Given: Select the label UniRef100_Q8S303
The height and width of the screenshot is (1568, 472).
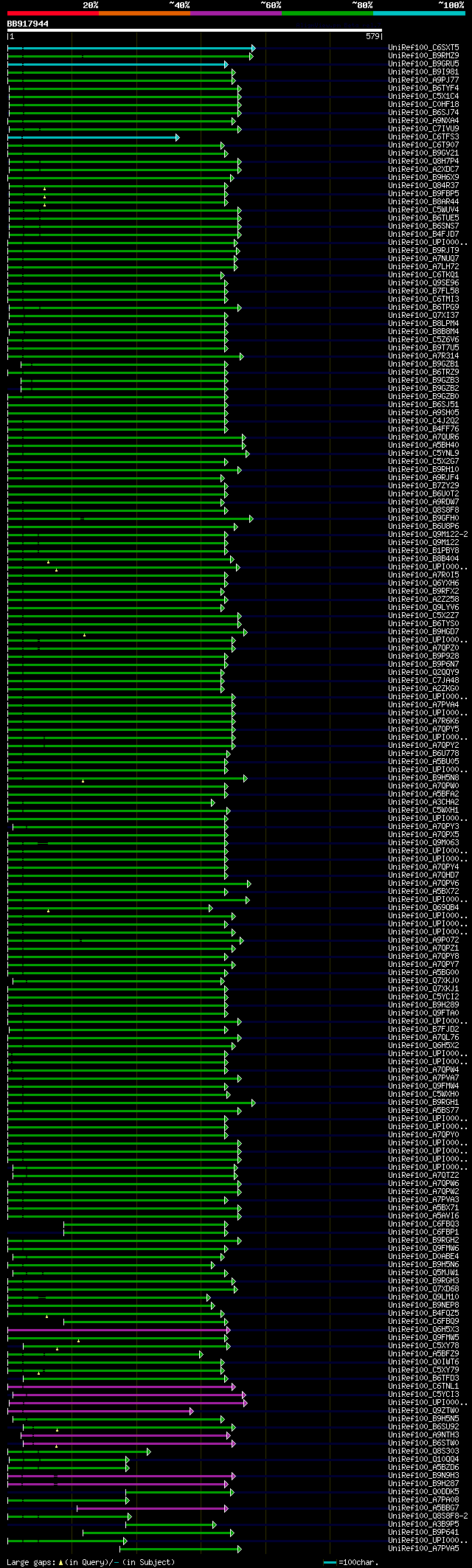Looking at the screenshot, I should tap(423, 1451).
